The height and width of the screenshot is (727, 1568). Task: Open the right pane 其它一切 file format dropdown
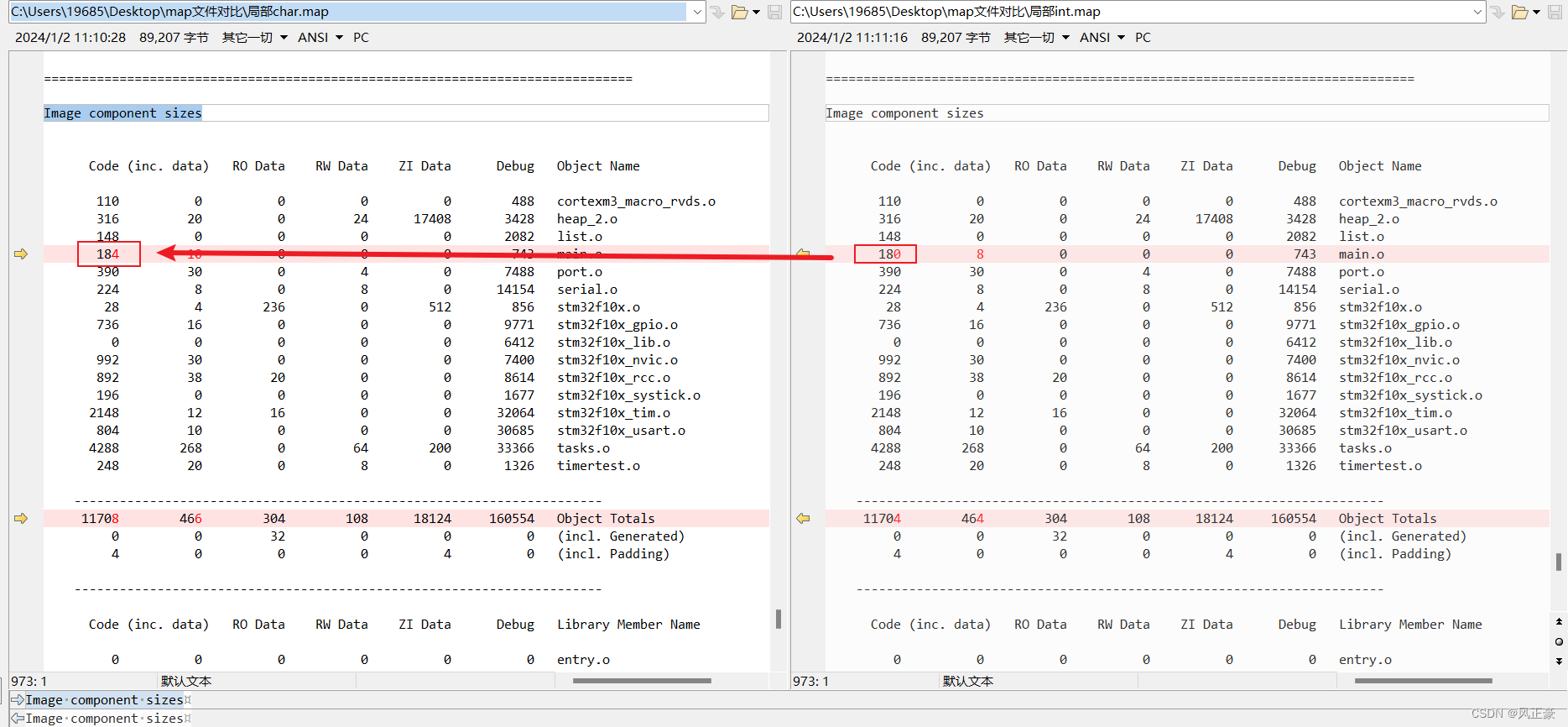(x=1037, y=37)
